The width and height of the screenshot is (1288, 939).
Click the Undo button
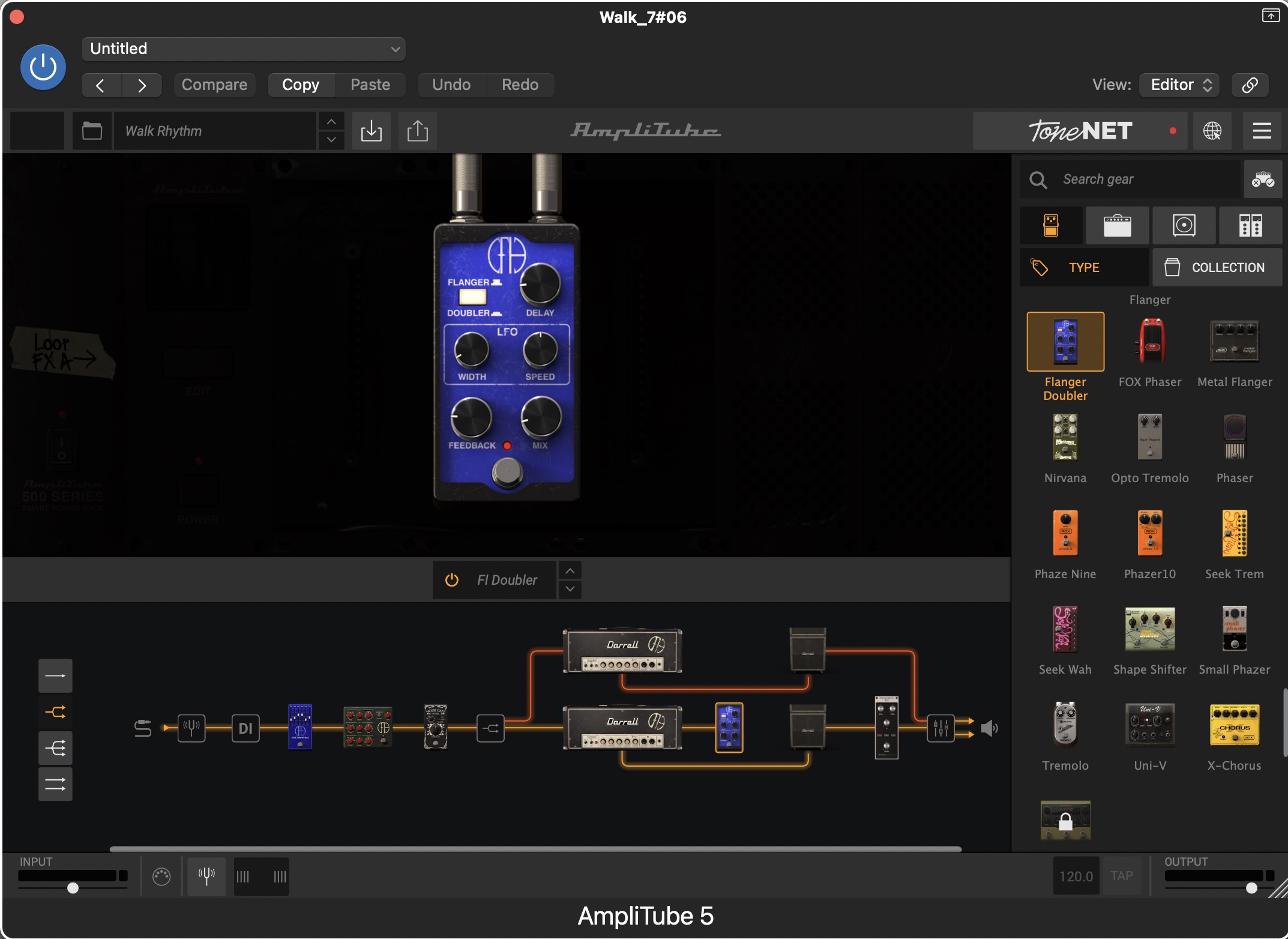(451, 85)
